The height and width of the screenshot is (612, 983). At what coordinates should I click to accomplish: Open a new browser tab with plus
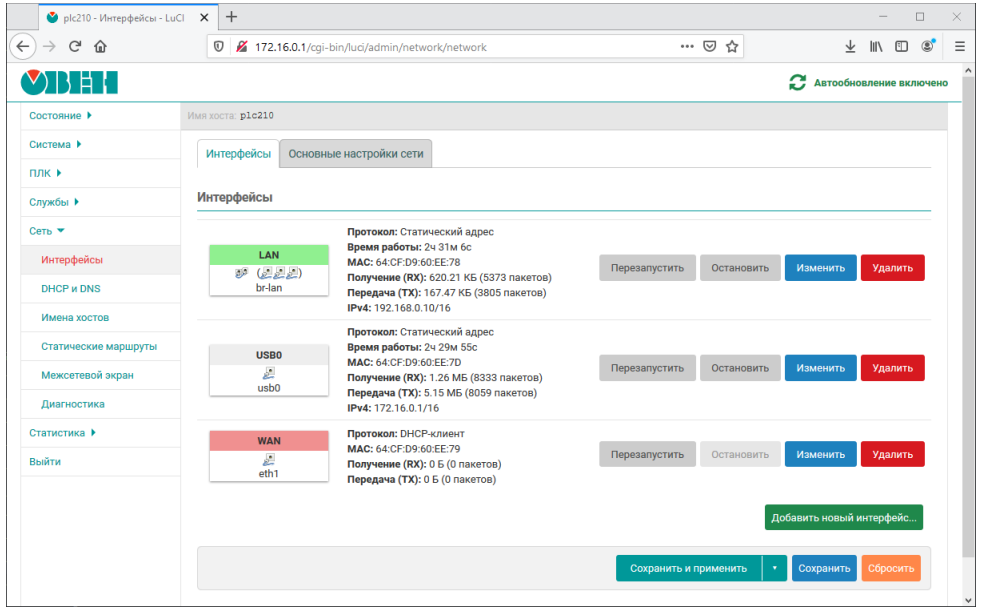tap(232, 17)
